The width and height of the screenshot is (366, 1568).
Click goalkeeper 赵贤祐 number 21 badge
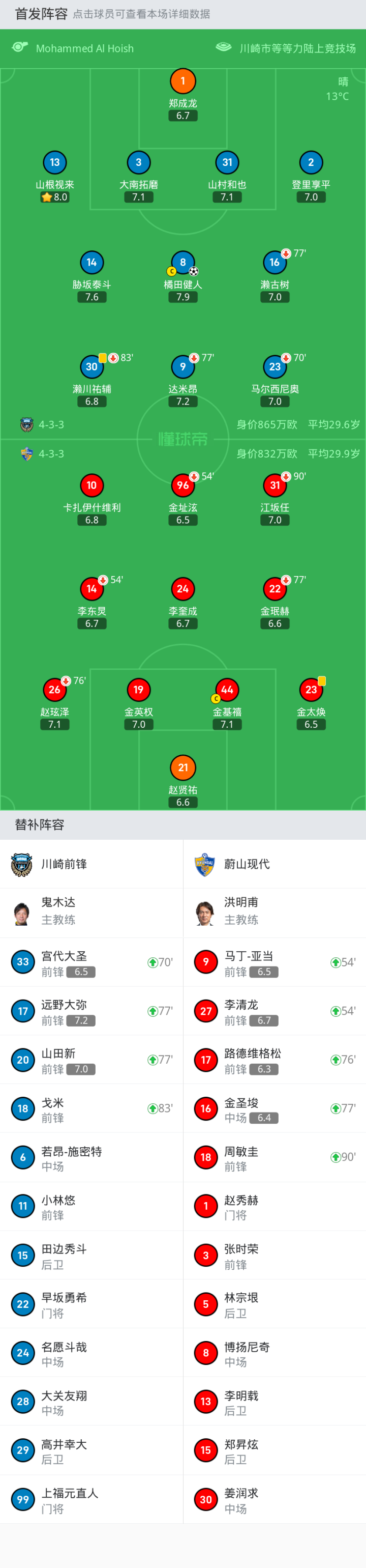click(183, 767)
